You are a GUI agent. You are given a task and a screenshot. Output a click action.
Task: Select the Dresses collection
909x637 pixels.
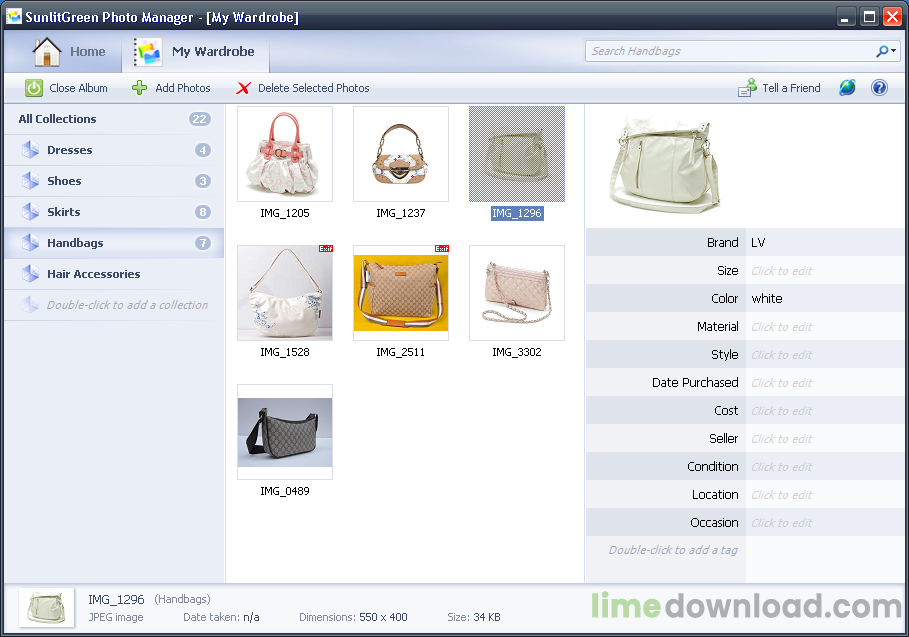click(70, 150)
